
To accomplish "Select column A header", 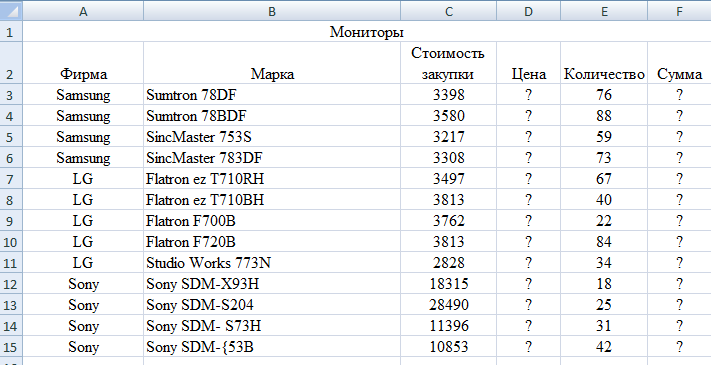I will (83, 11).
